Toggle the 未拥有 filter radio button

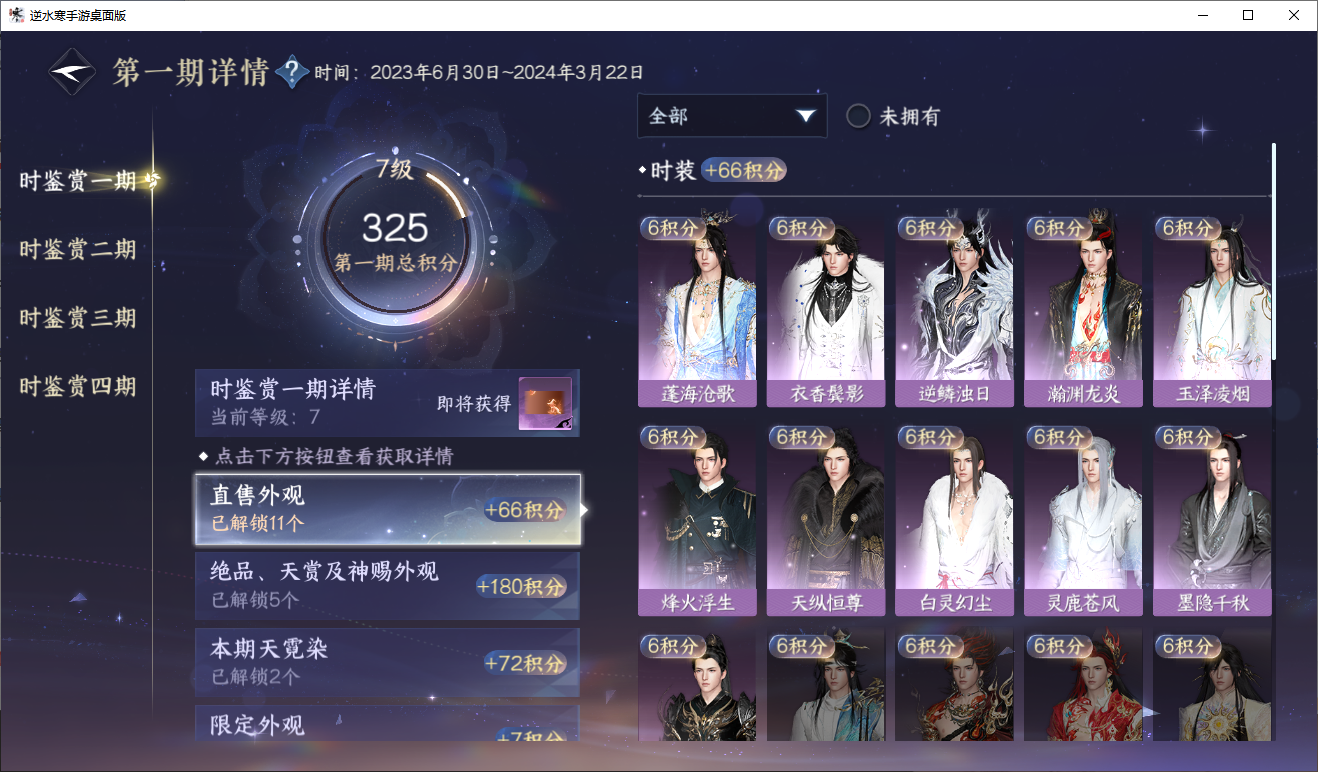[858, 116]
